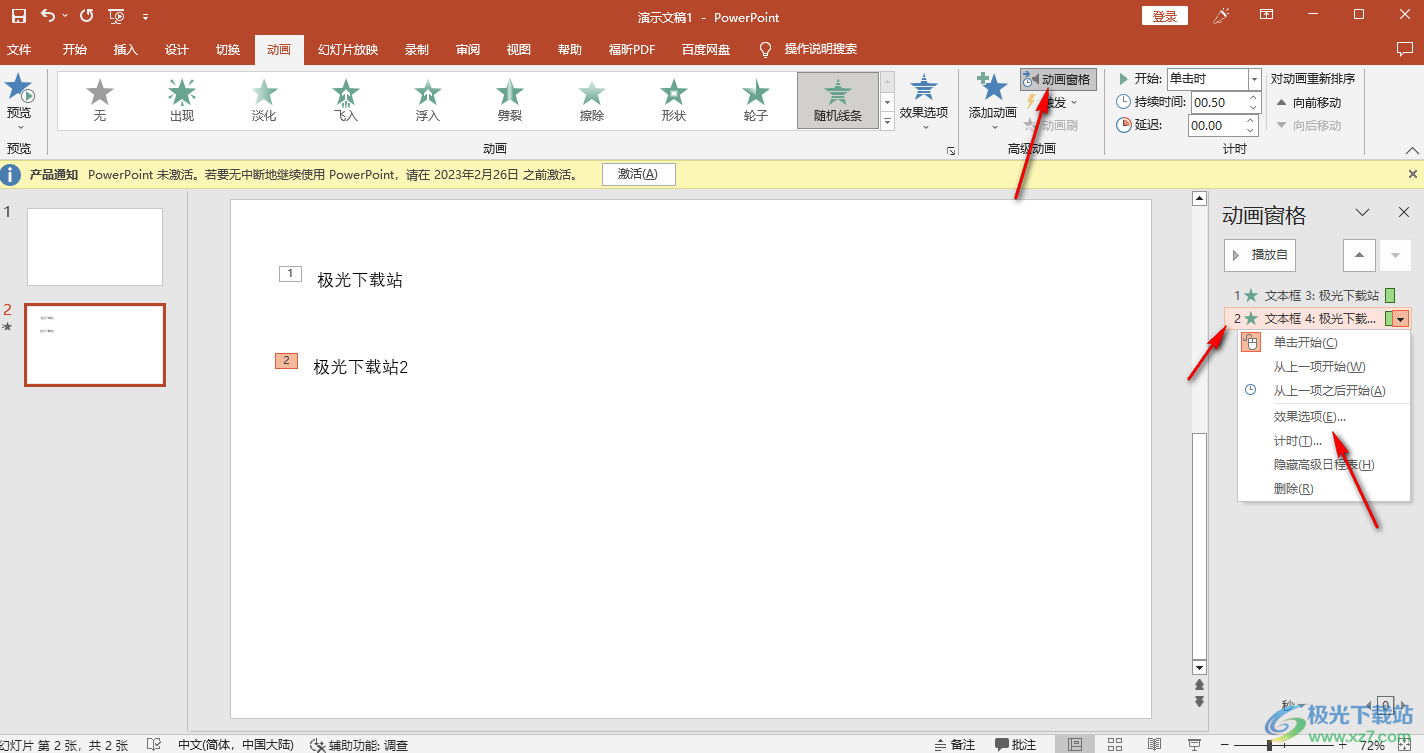Screen dimensions: 1424x753
Task: Click Add Animation (添加动画) button
Action: (x=992, y=101)
